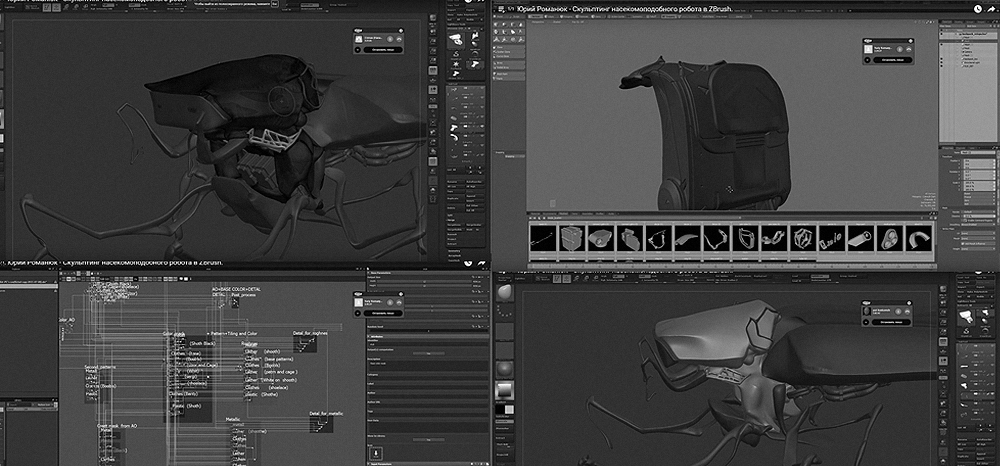Select the backpack mesh thumbnail in preset strip
The image size is (1000, 466).
[x=571, y=238]
